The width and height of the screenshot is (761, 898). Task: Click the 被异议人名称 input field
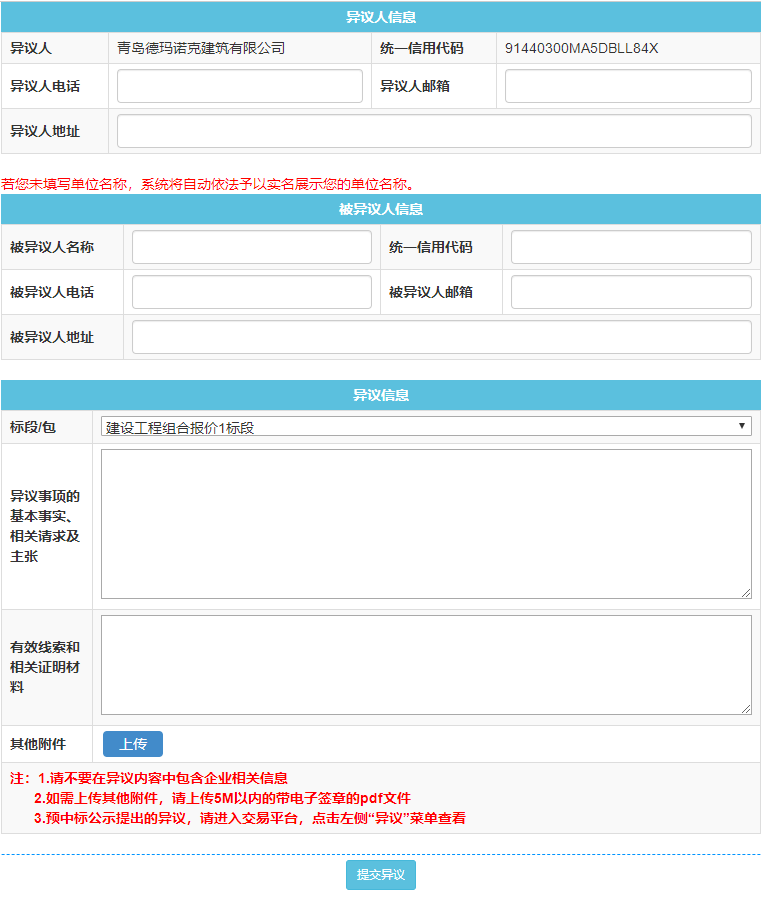251,247
